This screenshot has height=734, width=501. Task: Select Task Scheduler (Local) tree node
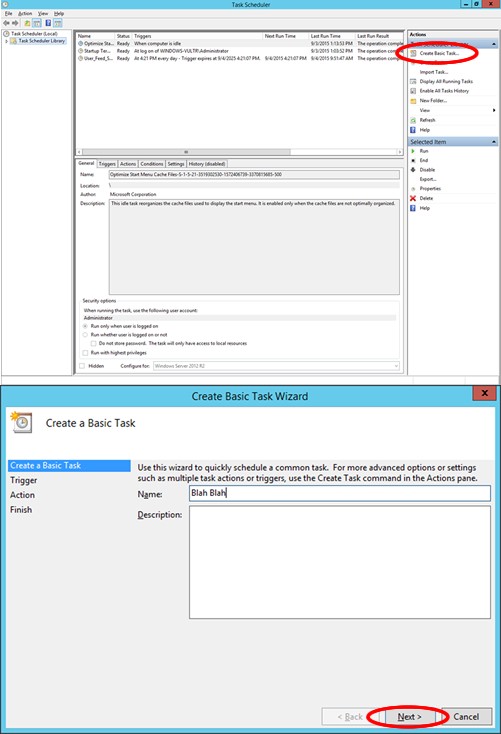pos(34,34)
